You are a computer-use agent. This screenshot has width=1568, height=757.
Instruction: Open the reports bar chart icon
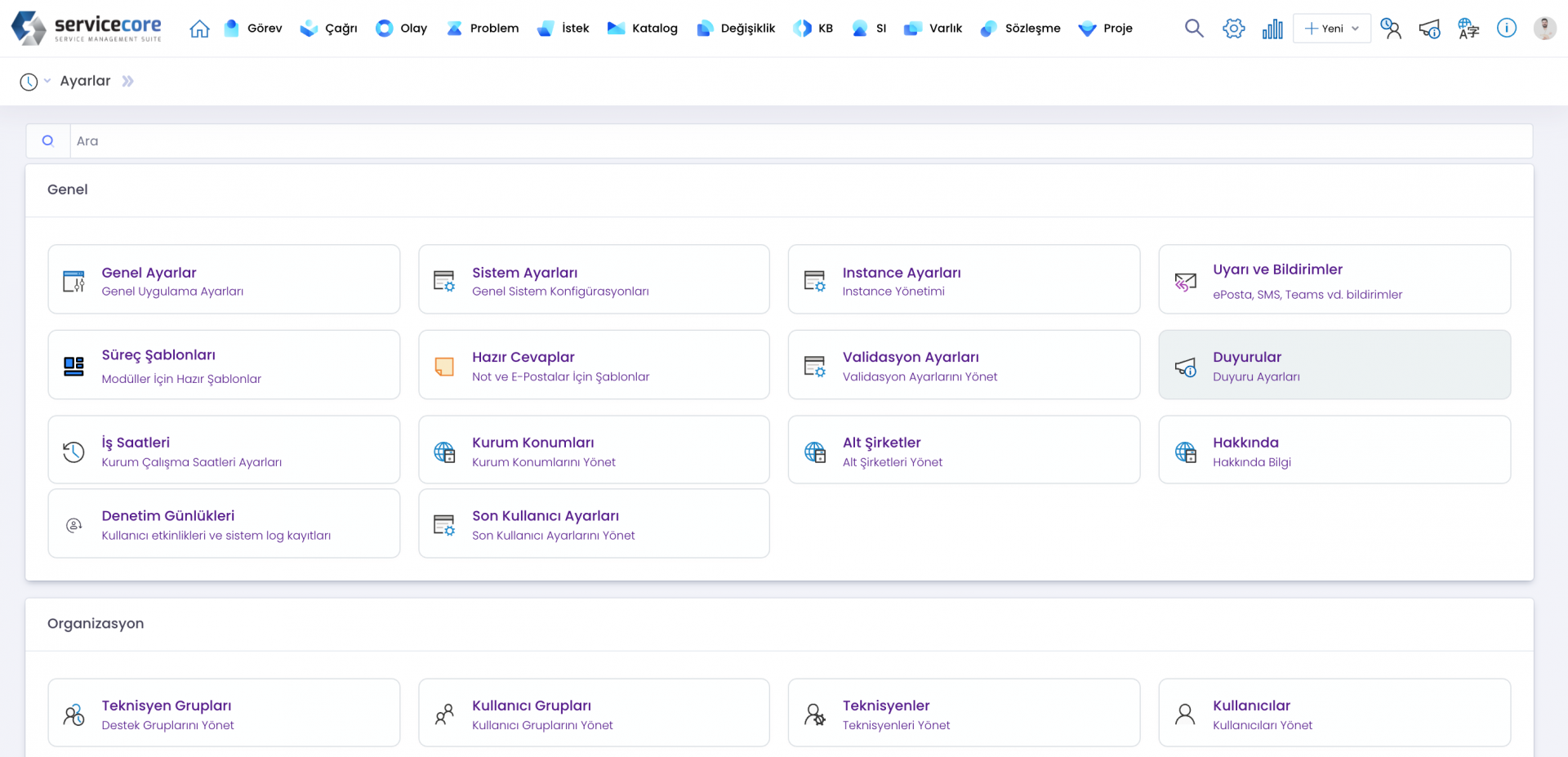tap(1272, 29)
